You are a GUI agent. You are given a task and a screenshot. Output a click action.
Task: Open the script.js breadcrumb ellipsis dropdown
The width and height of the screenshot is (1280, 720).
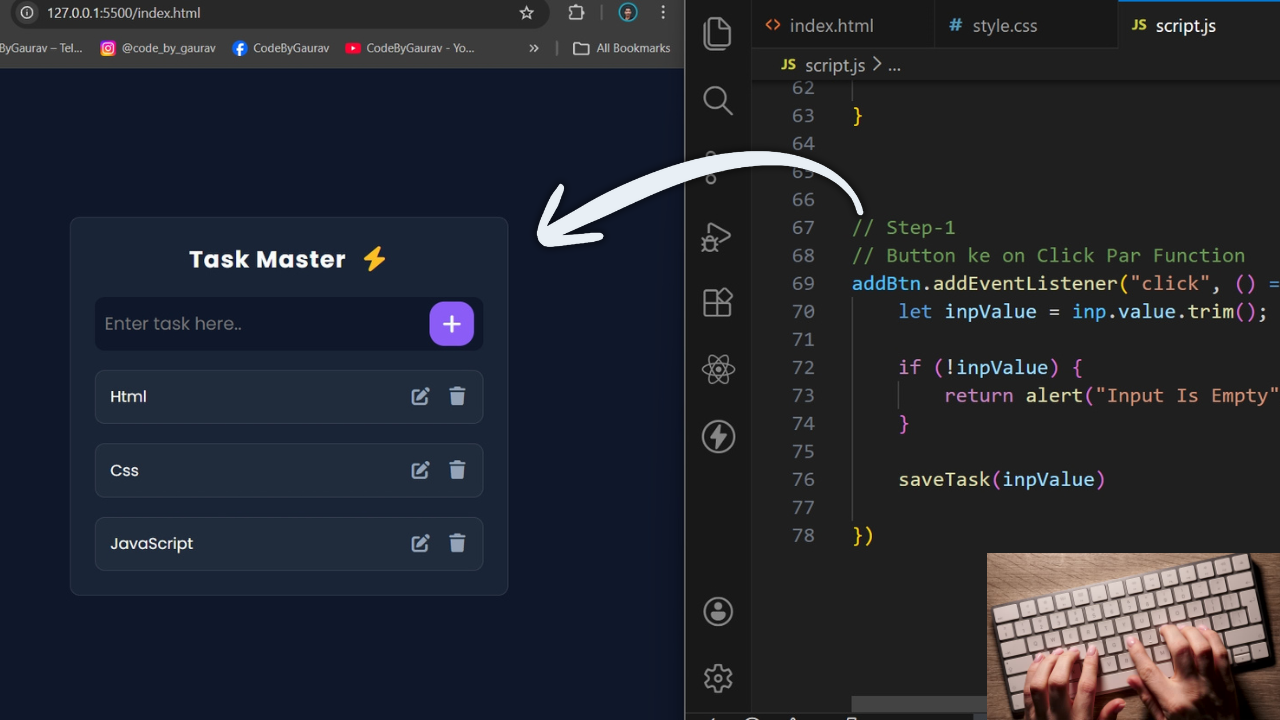(893, 65)
